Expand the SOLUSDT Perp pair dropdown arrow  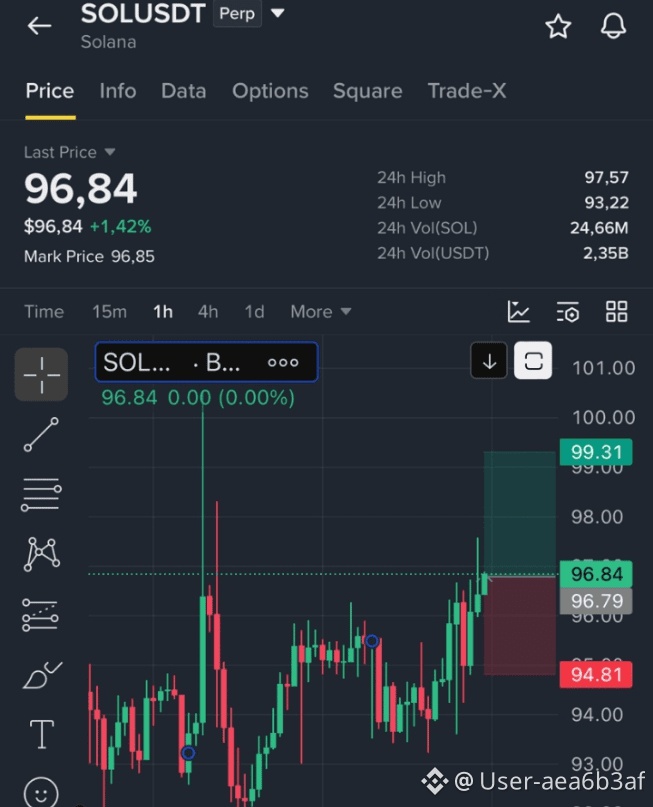pyautogui.click(x=278, y=13)
